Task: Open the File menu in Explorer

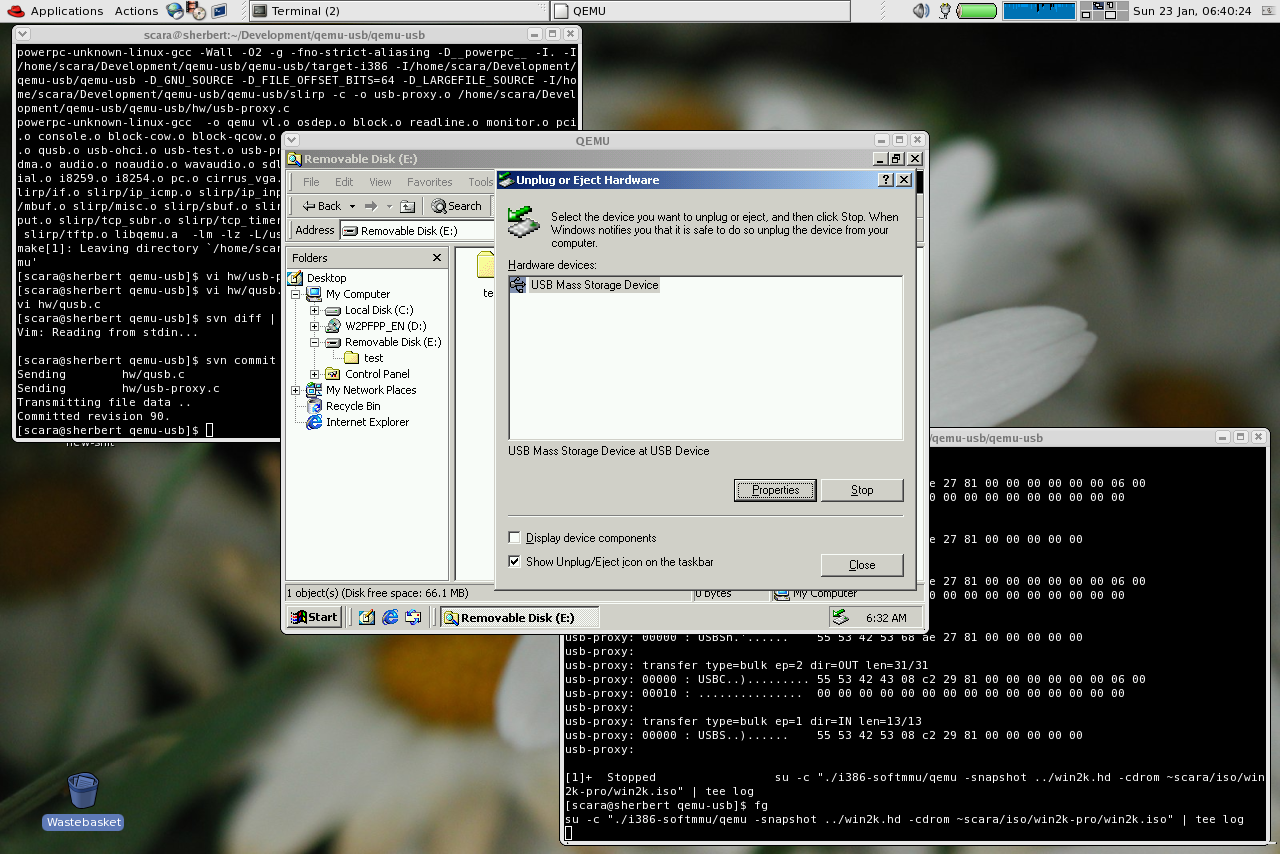Action: pos(311,182)
